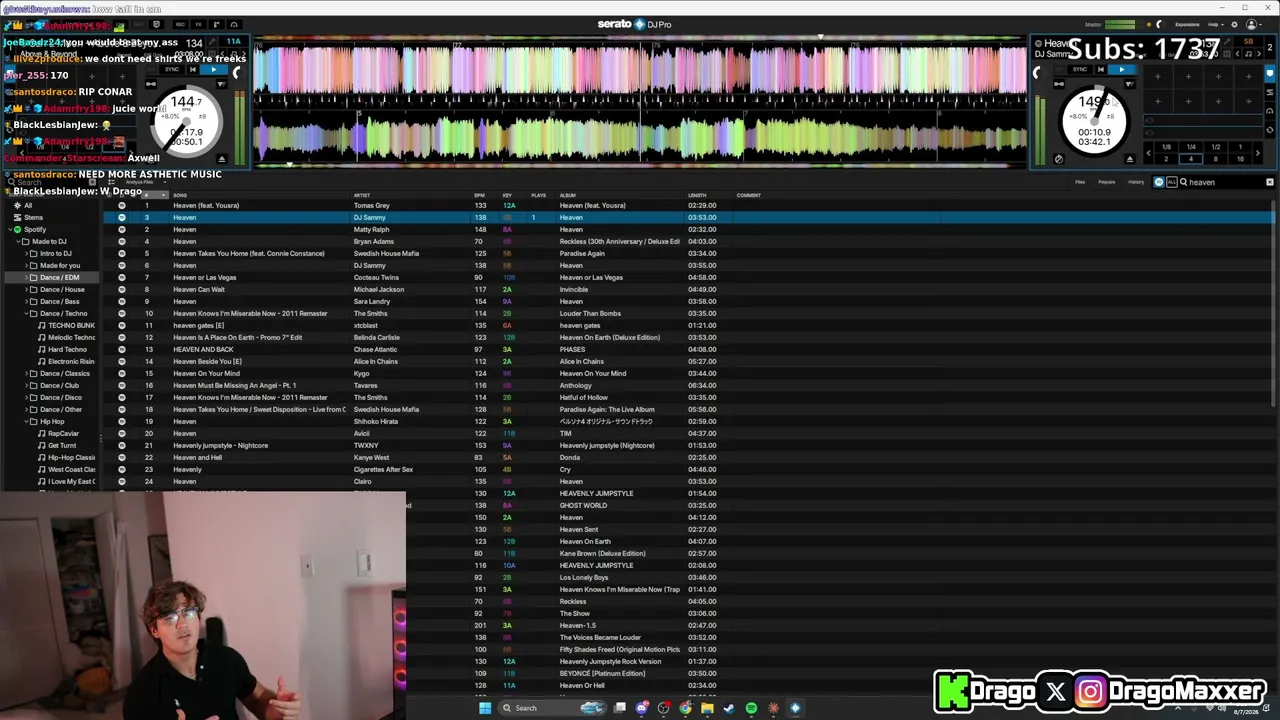Clear the heaven search text
Image resolution: width=1280 pixels, height=720 pixels.
1270,182
